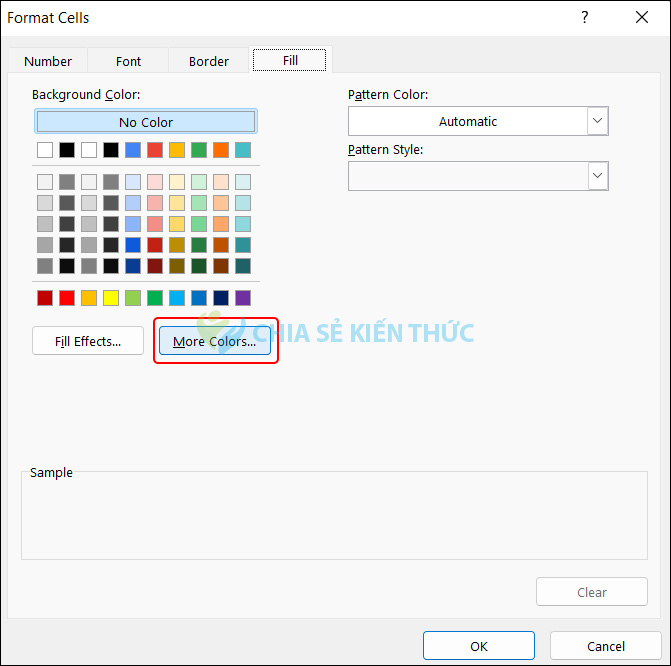Open the Font tab
This screenshot has height=666, width=671.
coord(128,61)
